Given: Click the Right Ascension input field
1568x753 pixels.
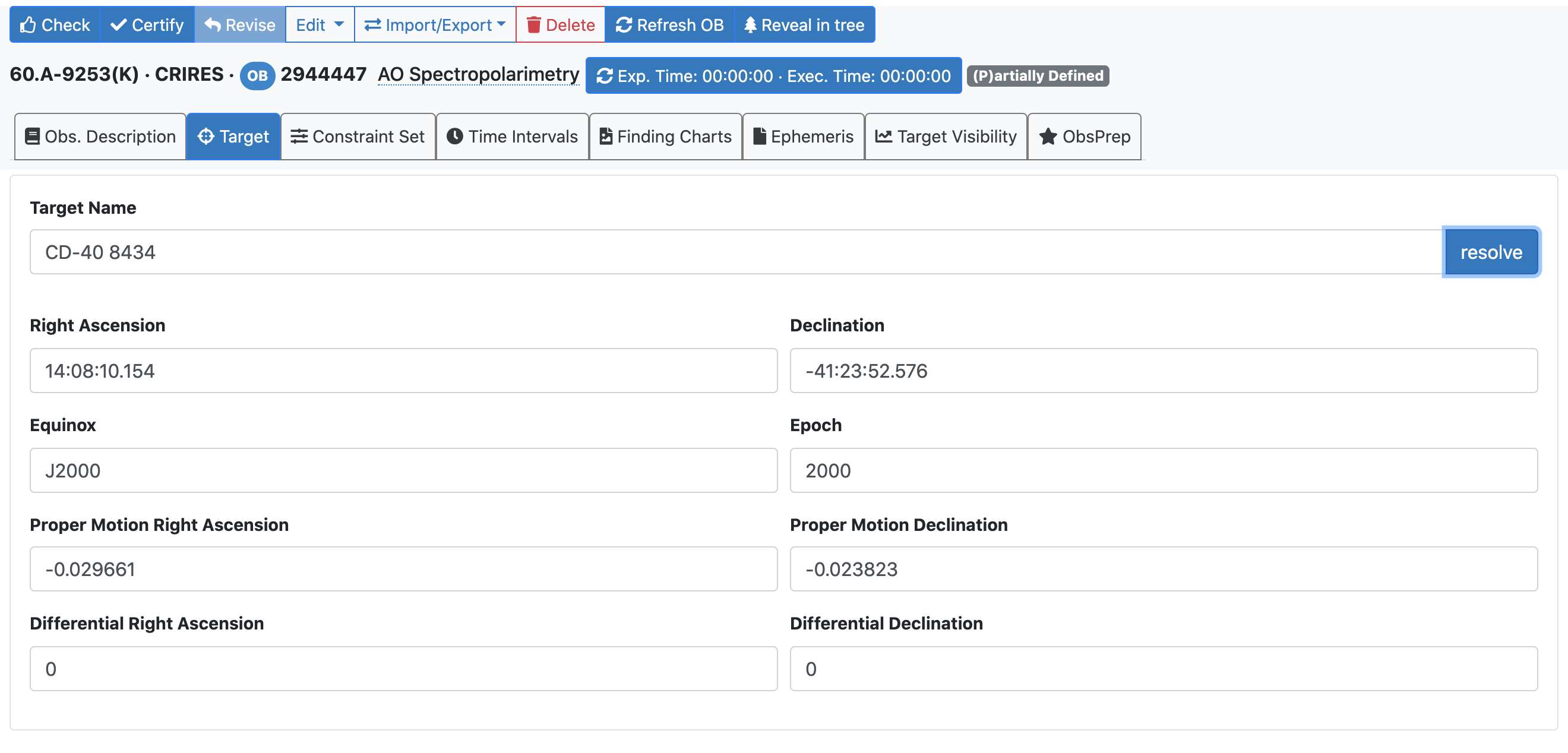Looking at the screenshot, I should coord(403,370).
